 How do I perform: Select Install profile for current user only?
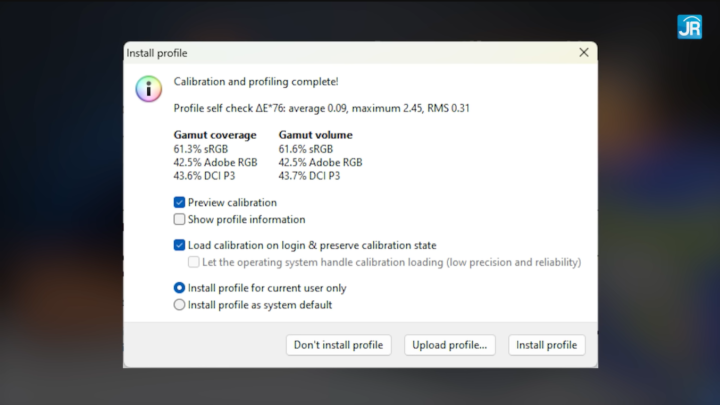pyautogui.click(x=179, y=288)
